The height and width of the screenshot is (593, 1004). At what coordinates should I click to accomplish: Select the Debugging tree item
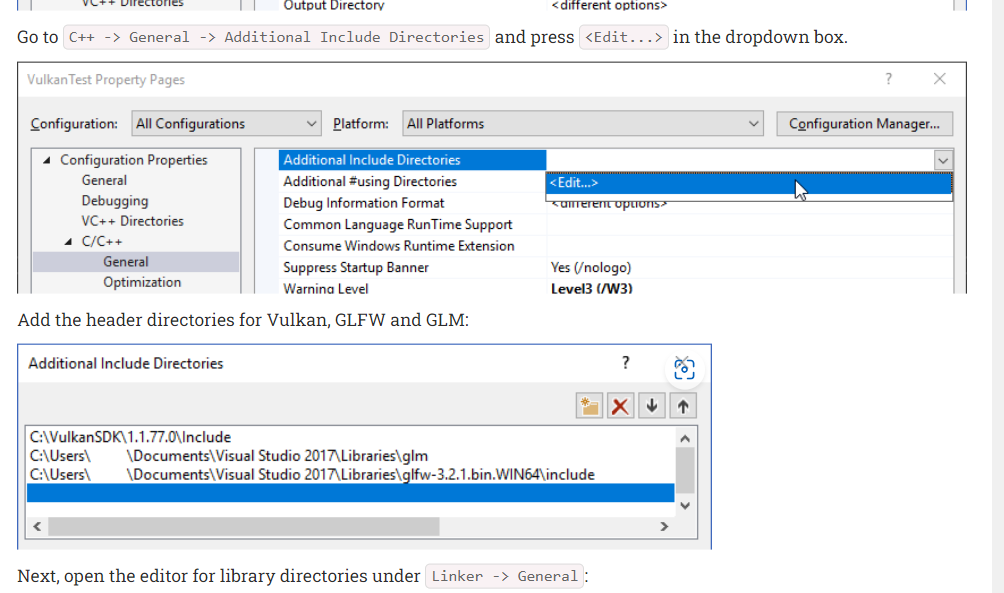tap(115, 201)
